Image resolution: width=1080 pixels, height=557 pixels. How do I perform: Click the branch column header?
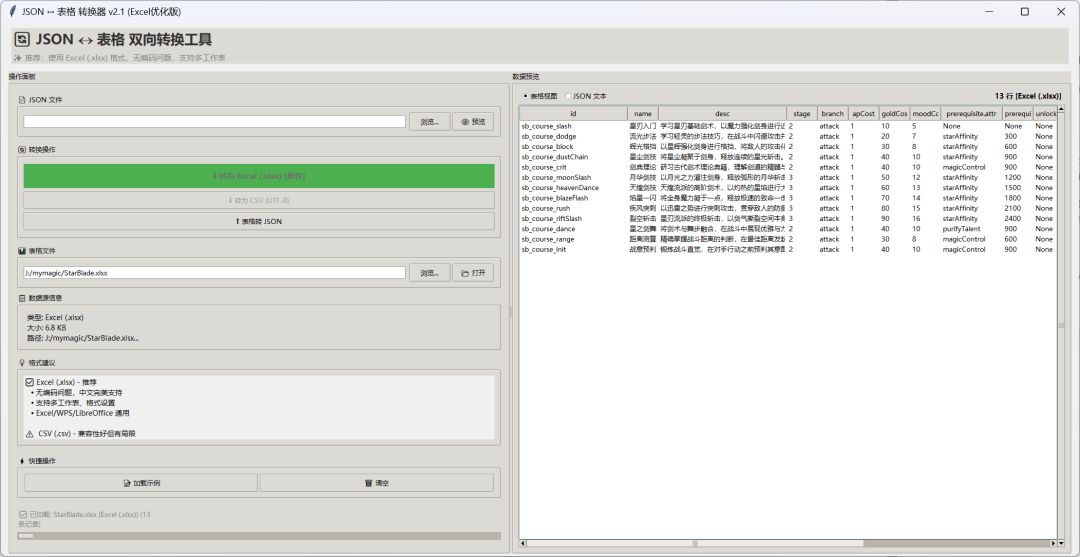point(833,113)
